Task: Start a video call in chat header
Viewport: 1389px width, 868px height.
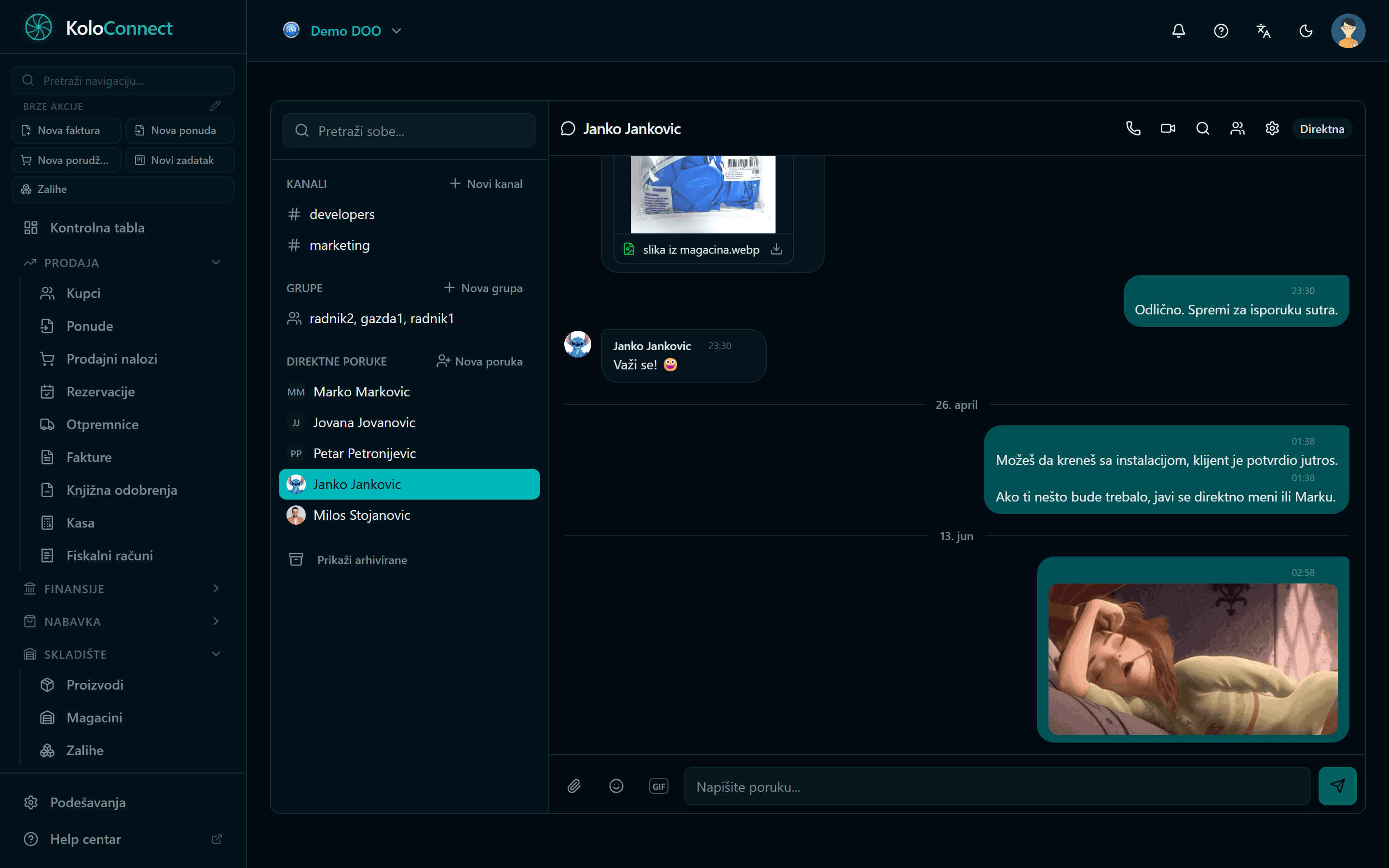Action: [x=1168, y=129]
